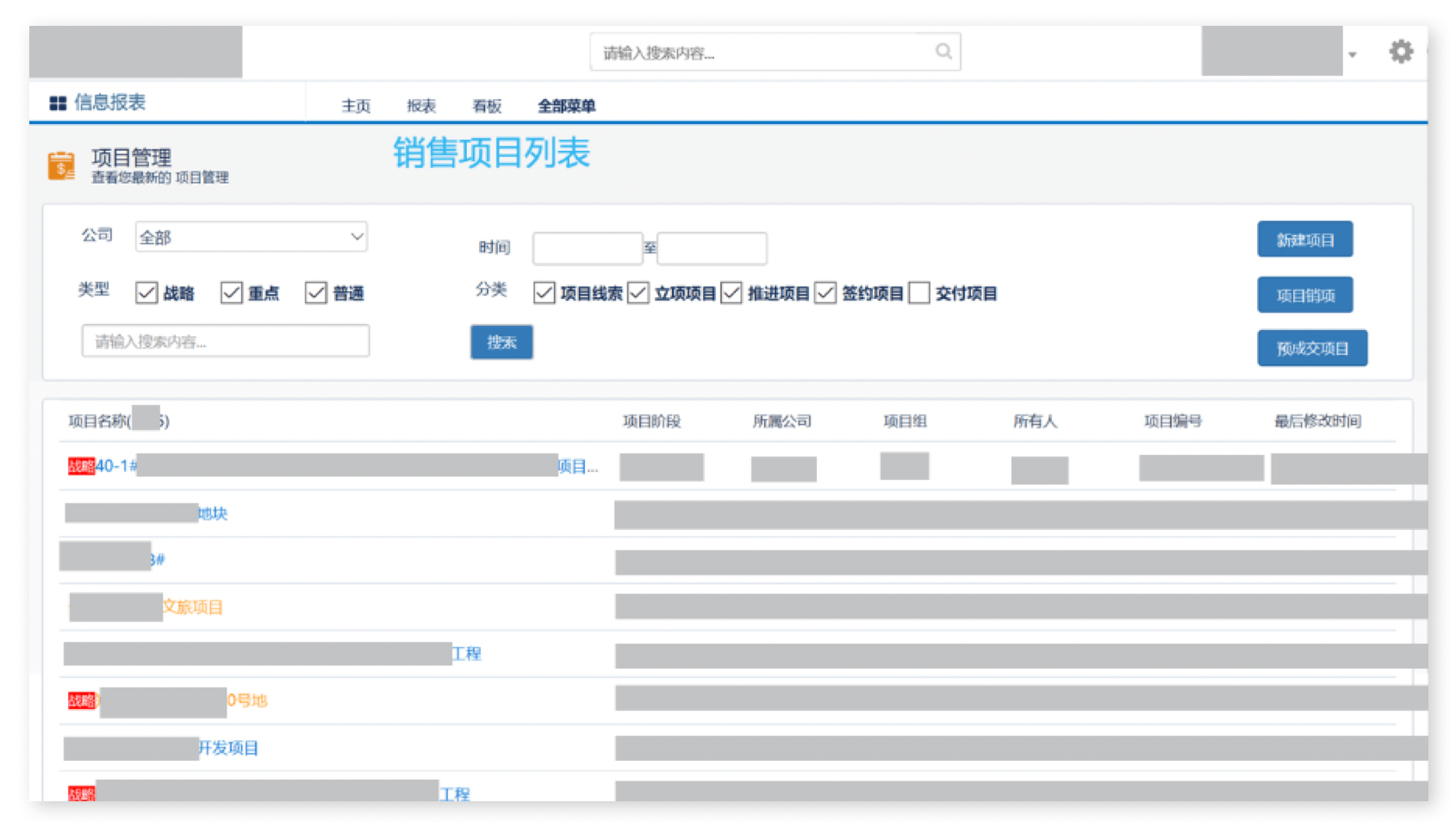Focus the filter keyword search input

(x=226, y=340)
